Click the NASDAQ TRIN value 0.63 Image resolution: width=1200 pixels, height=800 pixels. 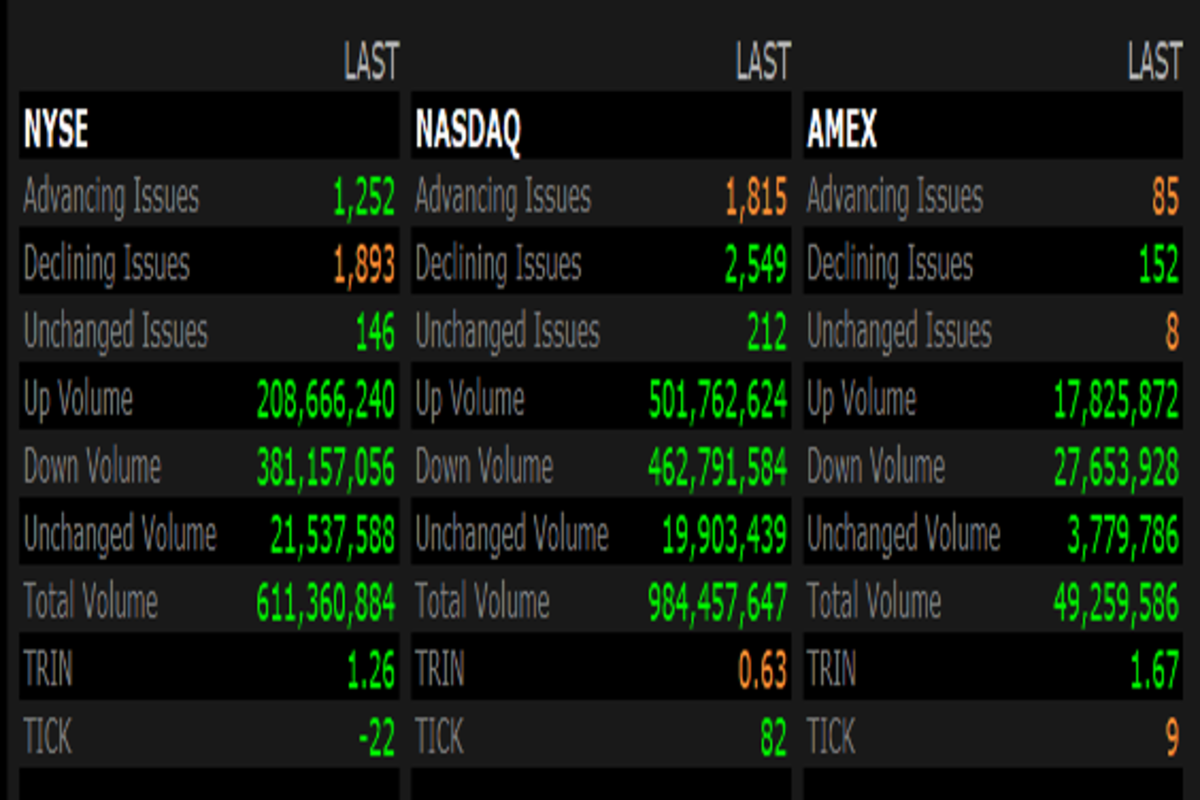tap(763, 670)
